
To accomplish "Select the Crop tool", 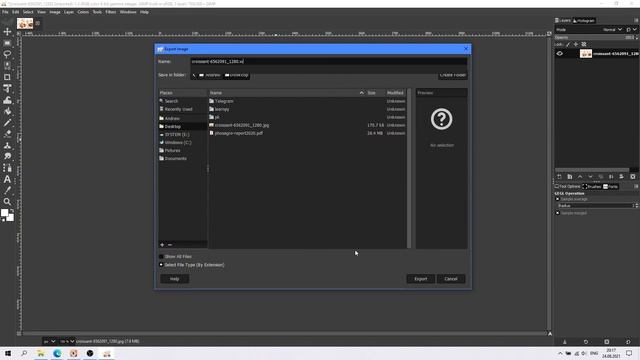I will click(x=7, y=77).
